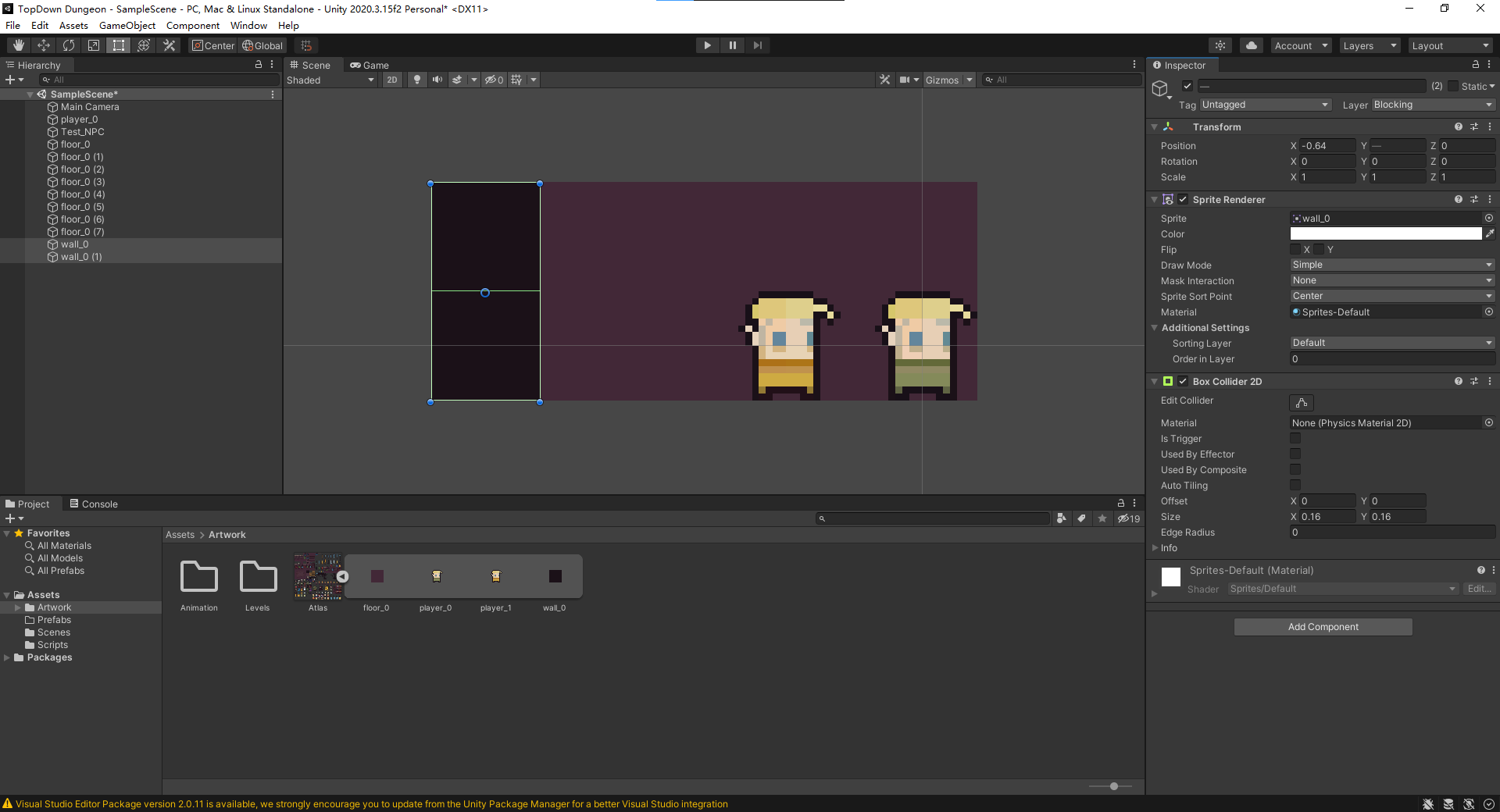Click the Sprite Renderer Color swatch
The image size is (1500, 812).
coord(1385,234)
